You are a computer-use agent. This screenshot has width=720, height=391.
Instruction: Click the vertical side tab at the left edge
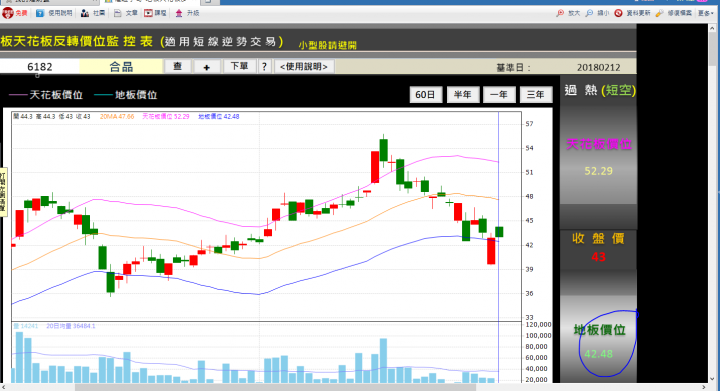coord(3,192)
